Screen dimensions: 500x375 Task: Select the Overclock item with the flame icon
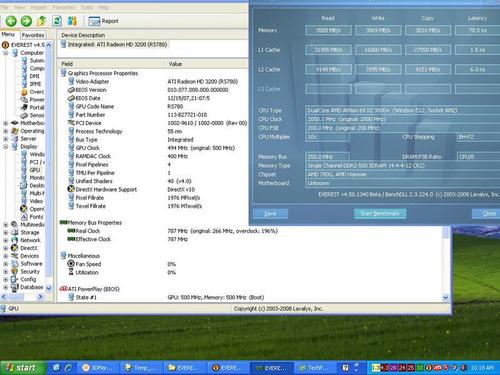[24, 92]
